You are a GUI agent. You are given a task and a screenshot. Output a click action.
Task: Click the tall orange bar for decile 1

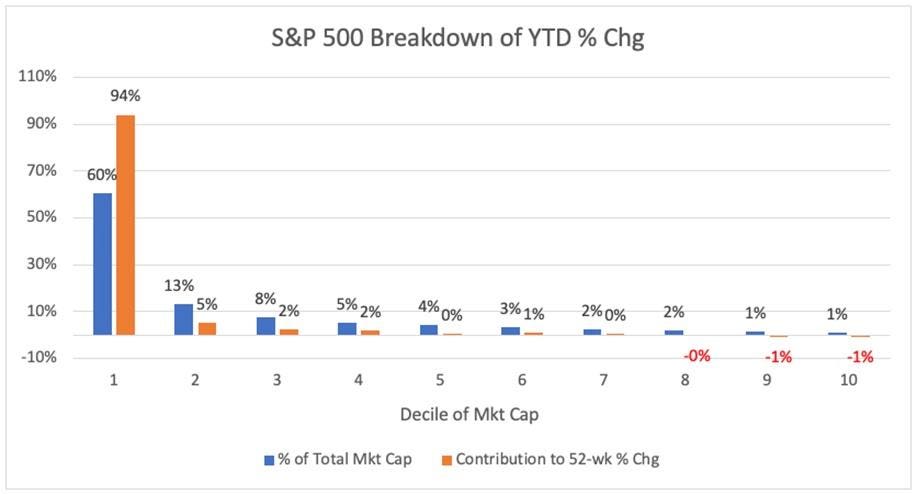(x=125, y=225)
